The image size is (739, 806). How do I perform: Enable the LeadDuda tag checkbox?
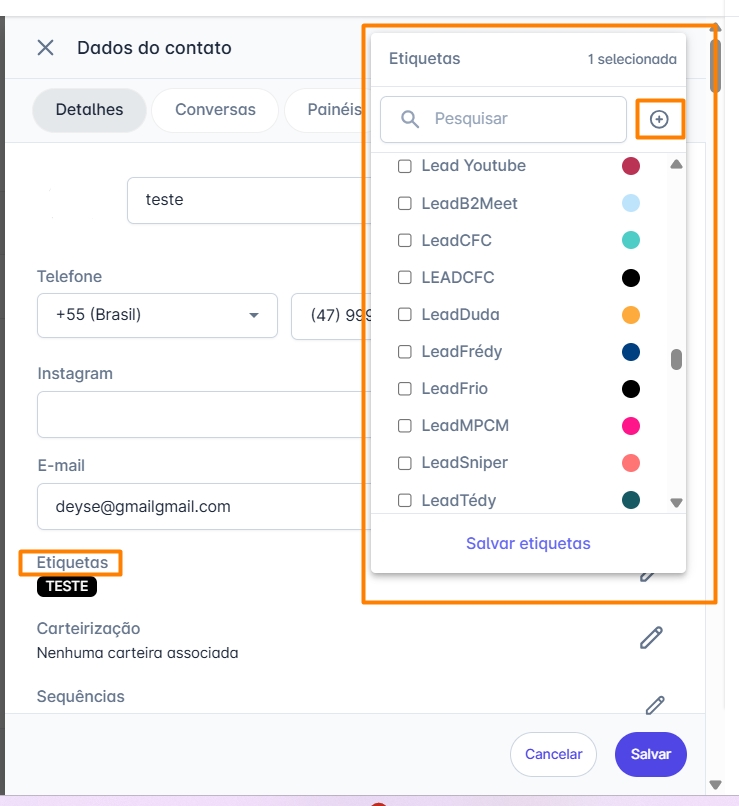(x=405, y=314)
